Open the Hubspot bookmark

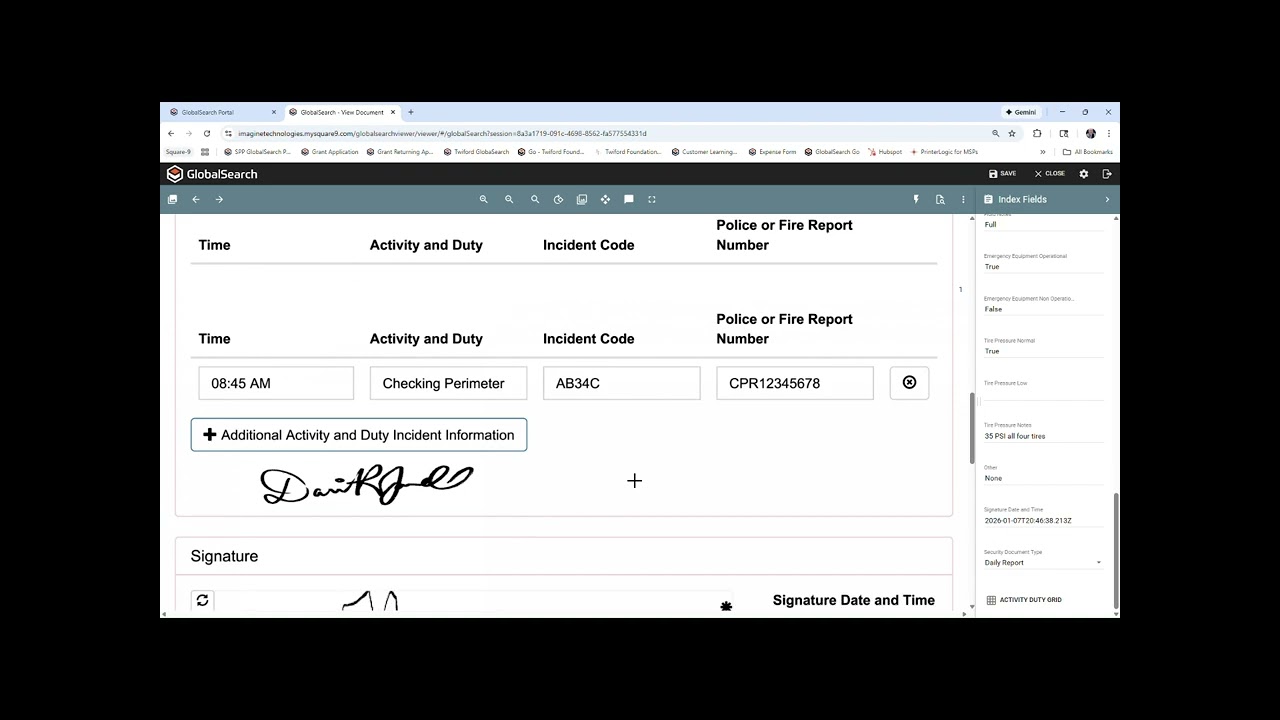[x=885, y=152]
